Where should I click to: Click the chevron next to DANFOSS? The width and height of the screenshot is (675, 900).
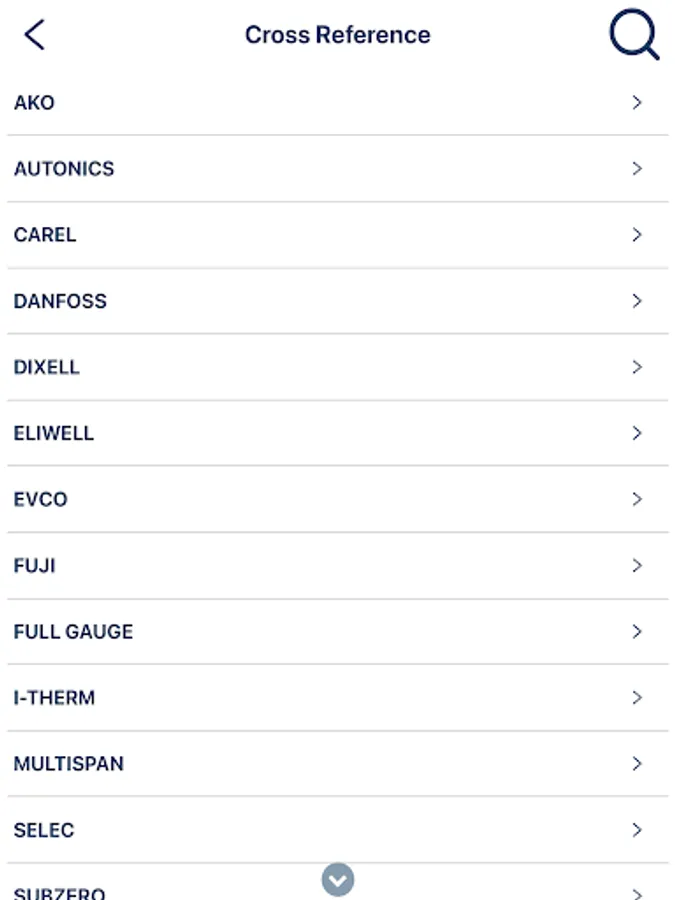click(x=637, y=301)
